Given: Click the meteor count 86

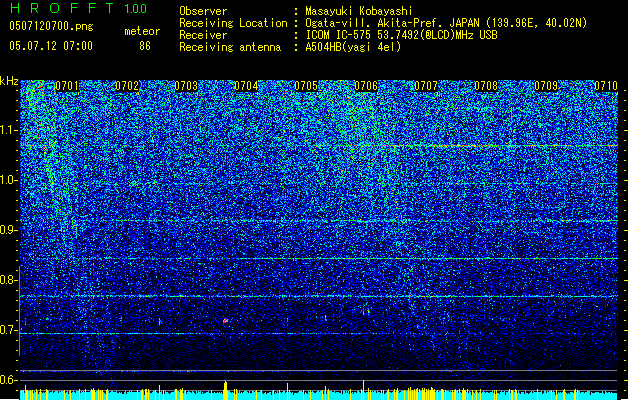Looking at the screenshot, I should 145,46.
